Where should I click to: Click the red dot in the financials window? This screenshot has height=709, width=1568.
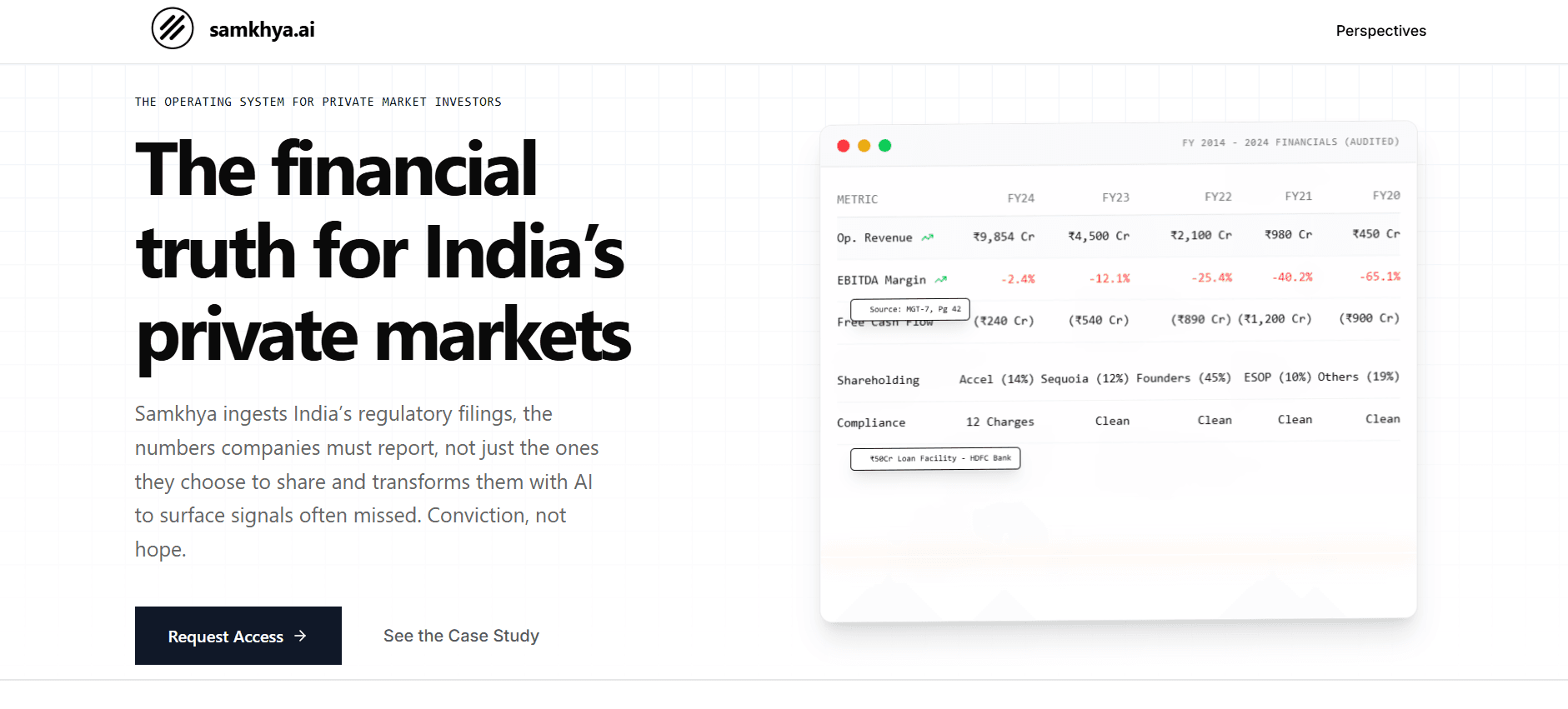(x=844, y=146)
